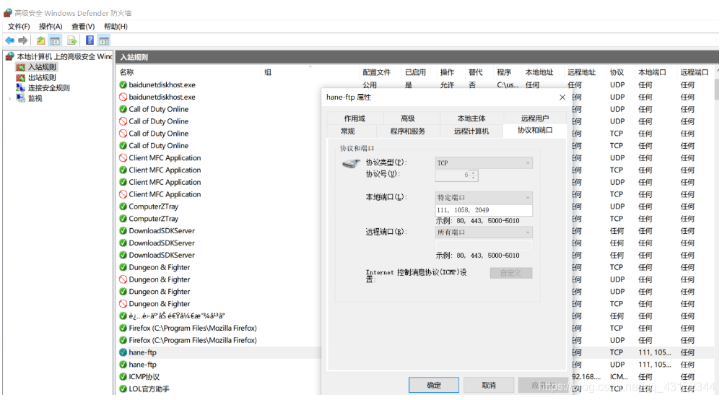Switch to the 本地主体 tab
Screen dimensions: 722x400
[471, 118]
